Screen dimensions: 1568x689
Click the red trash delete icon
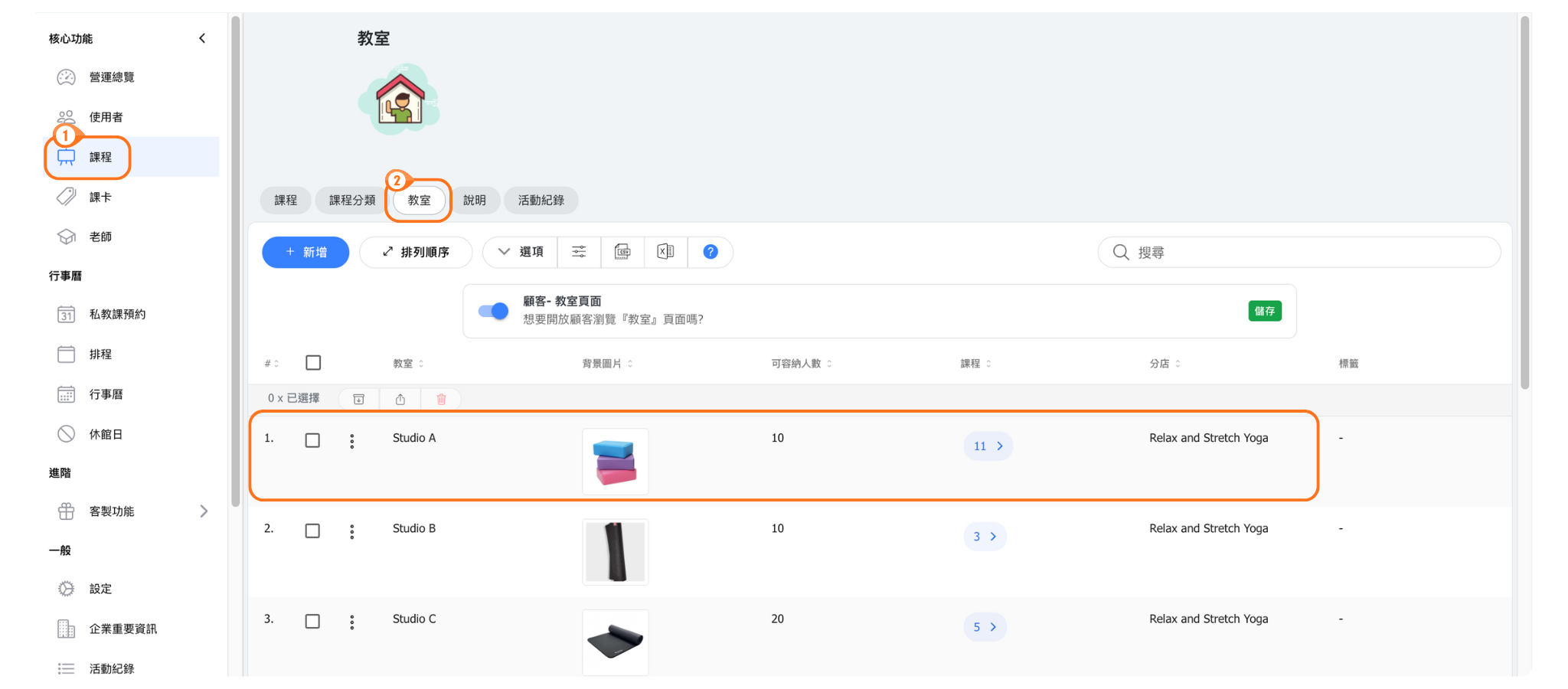click(441, 399)
